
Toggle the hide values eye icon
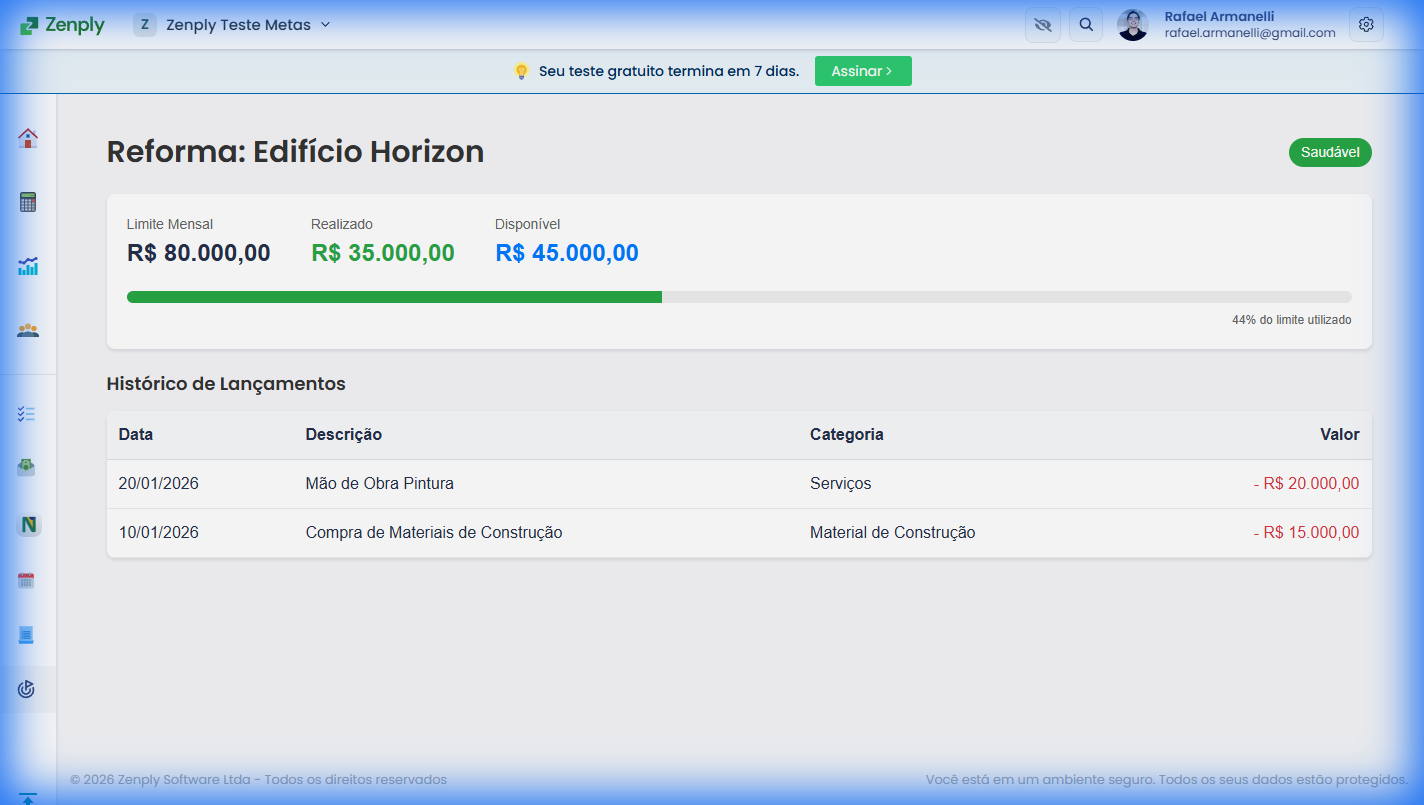(1042, 24)
